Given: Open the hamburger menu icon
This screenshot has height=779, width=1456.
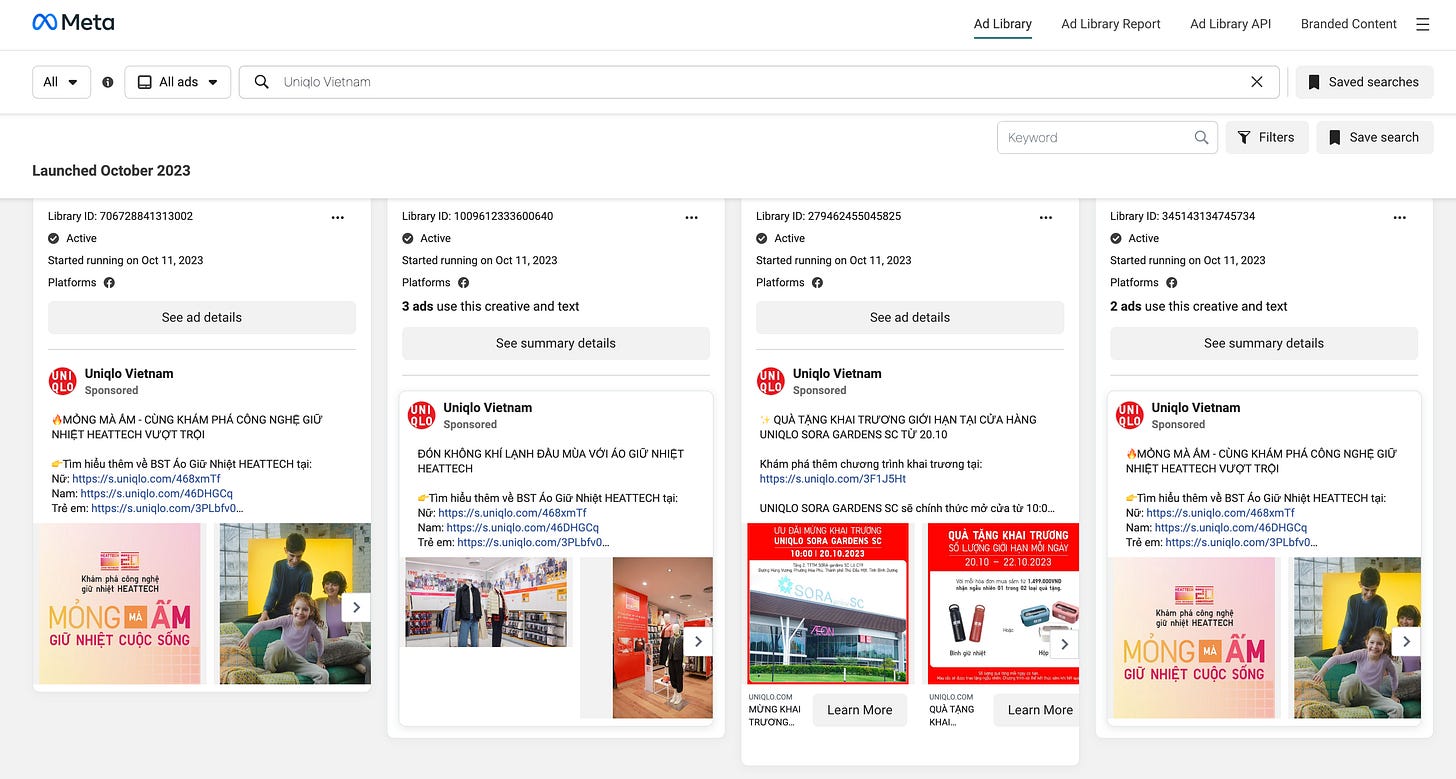Looking at the screenshot, I should coord(1423,24).
